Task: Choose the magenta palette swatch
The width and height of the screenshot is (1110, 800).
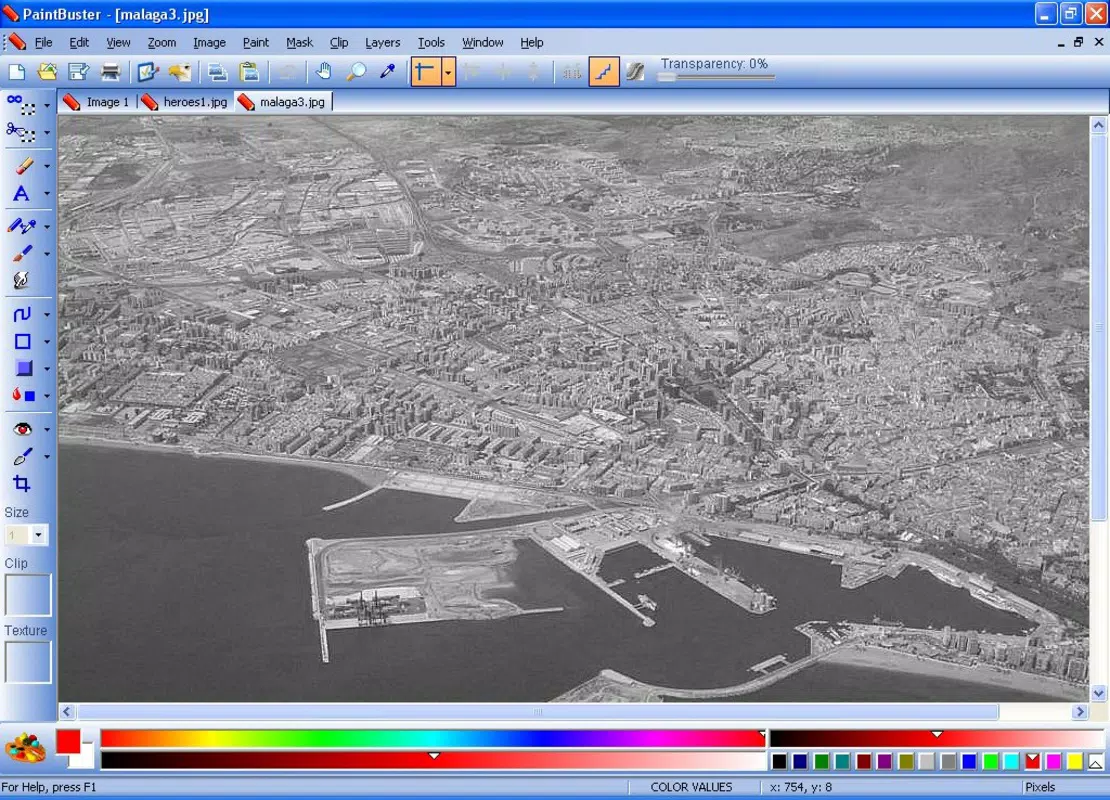Action: tap(1054, 761)
